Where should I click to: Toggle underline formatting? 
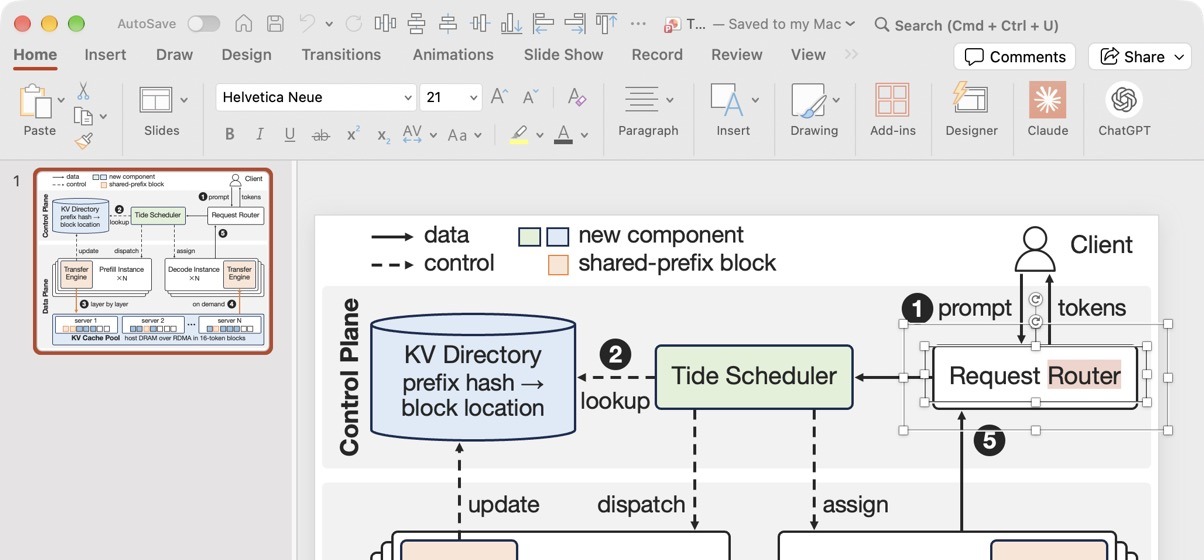pos(290,134)
